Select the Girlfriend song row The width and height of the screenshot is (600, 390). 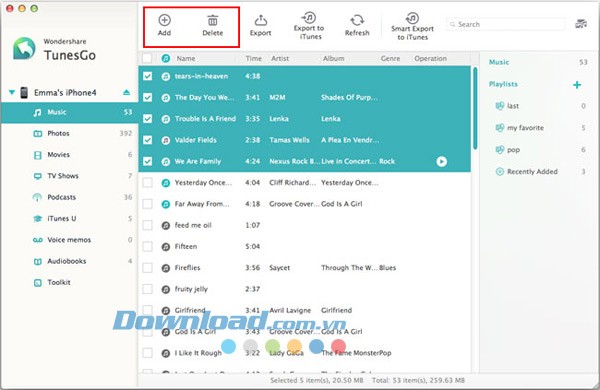pos(305,310)
